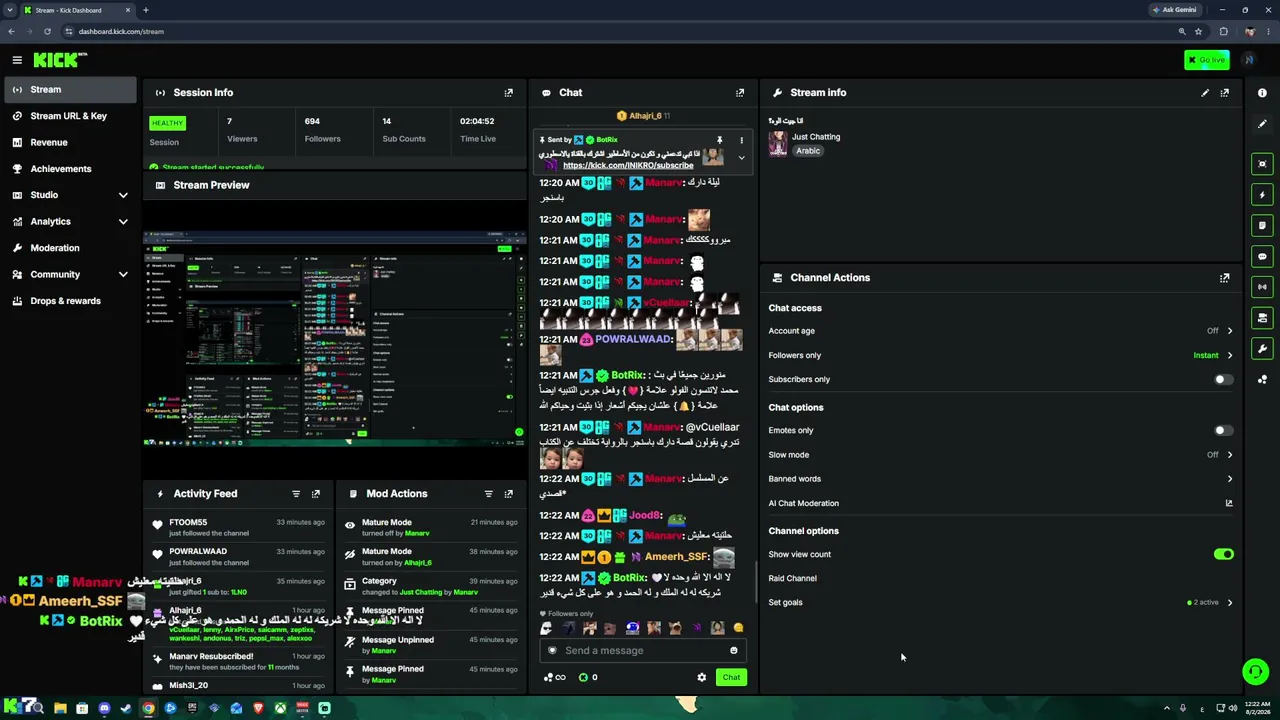Open Set goals chevron

click(x=1230, y=603)
